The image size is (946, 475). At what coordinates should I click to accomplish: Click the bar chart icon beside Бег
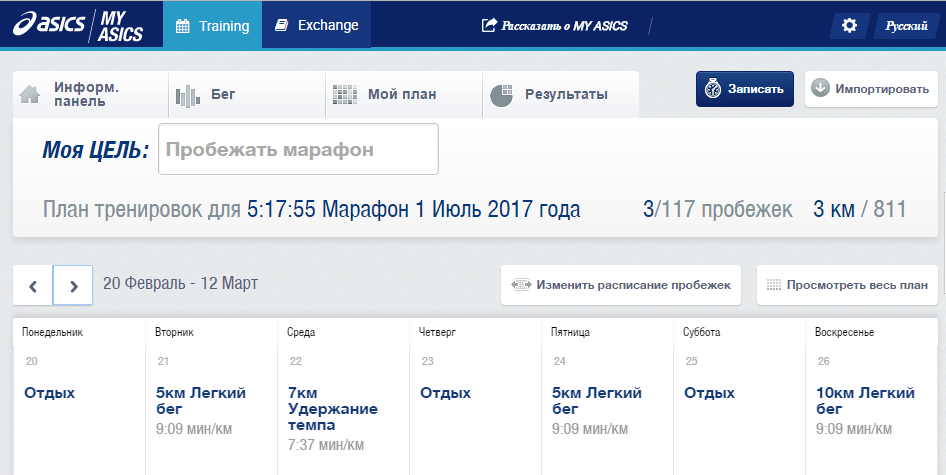(188, 95)
